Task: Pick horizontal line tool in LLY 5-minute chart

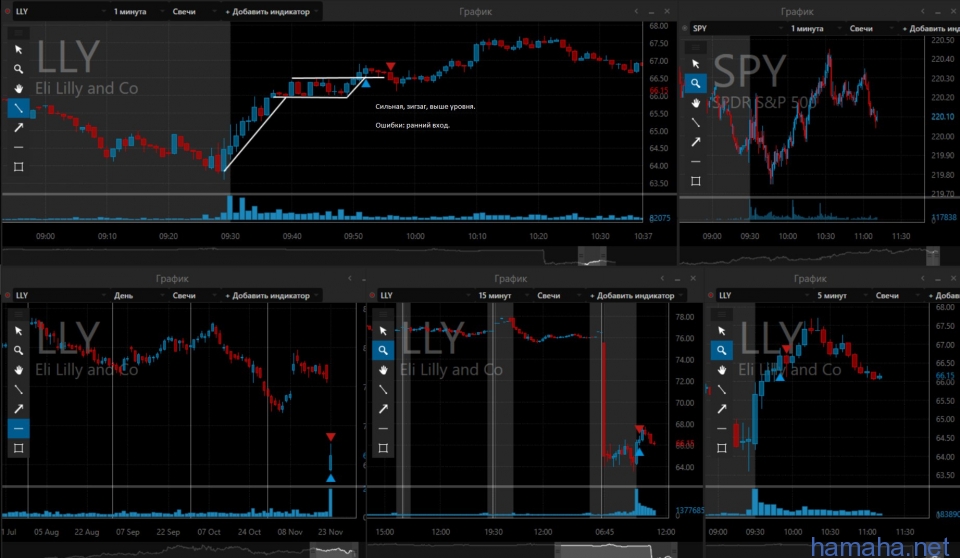Action: coord(722,429)
